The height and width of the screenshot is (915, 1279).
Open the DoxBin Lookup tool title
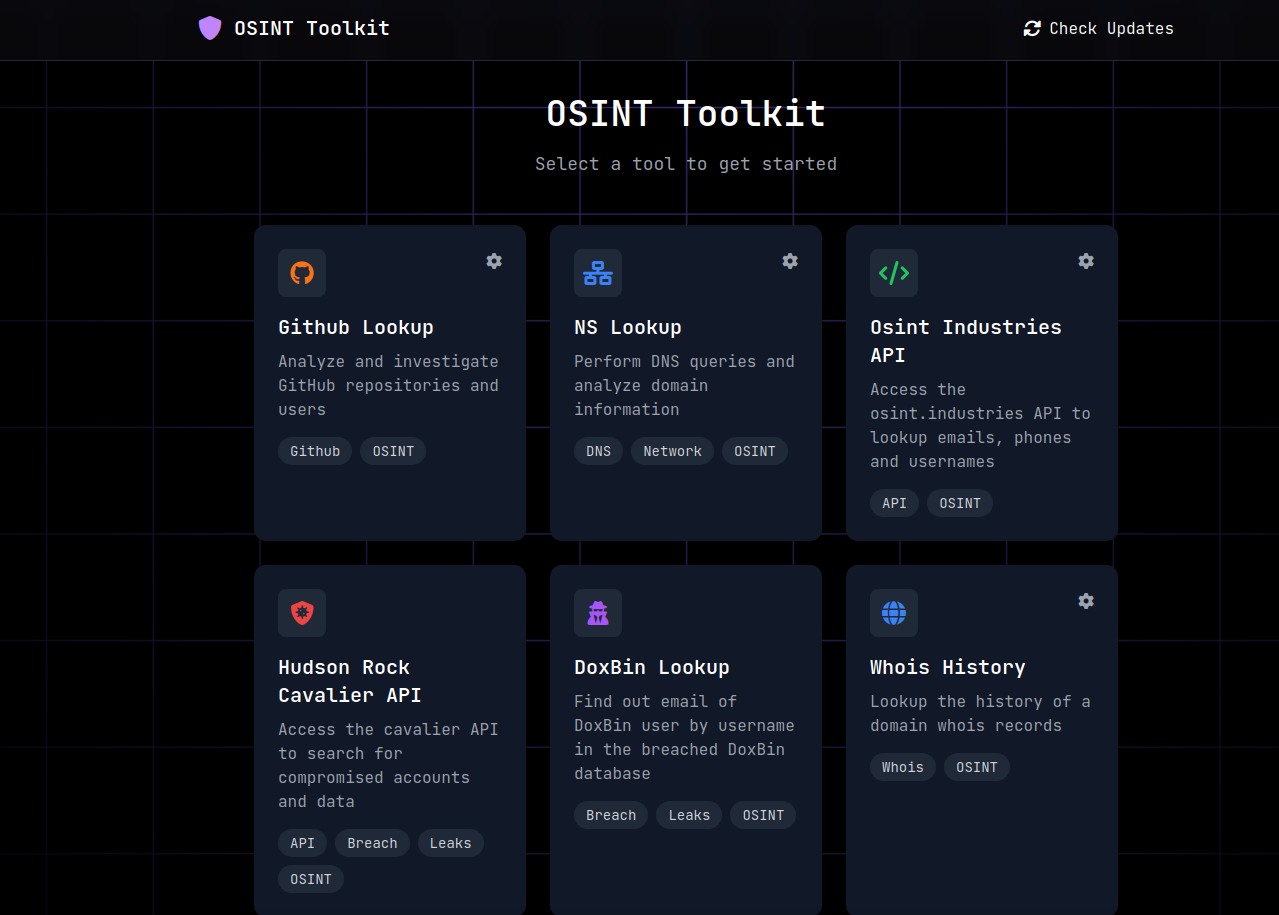coord(652,667)
